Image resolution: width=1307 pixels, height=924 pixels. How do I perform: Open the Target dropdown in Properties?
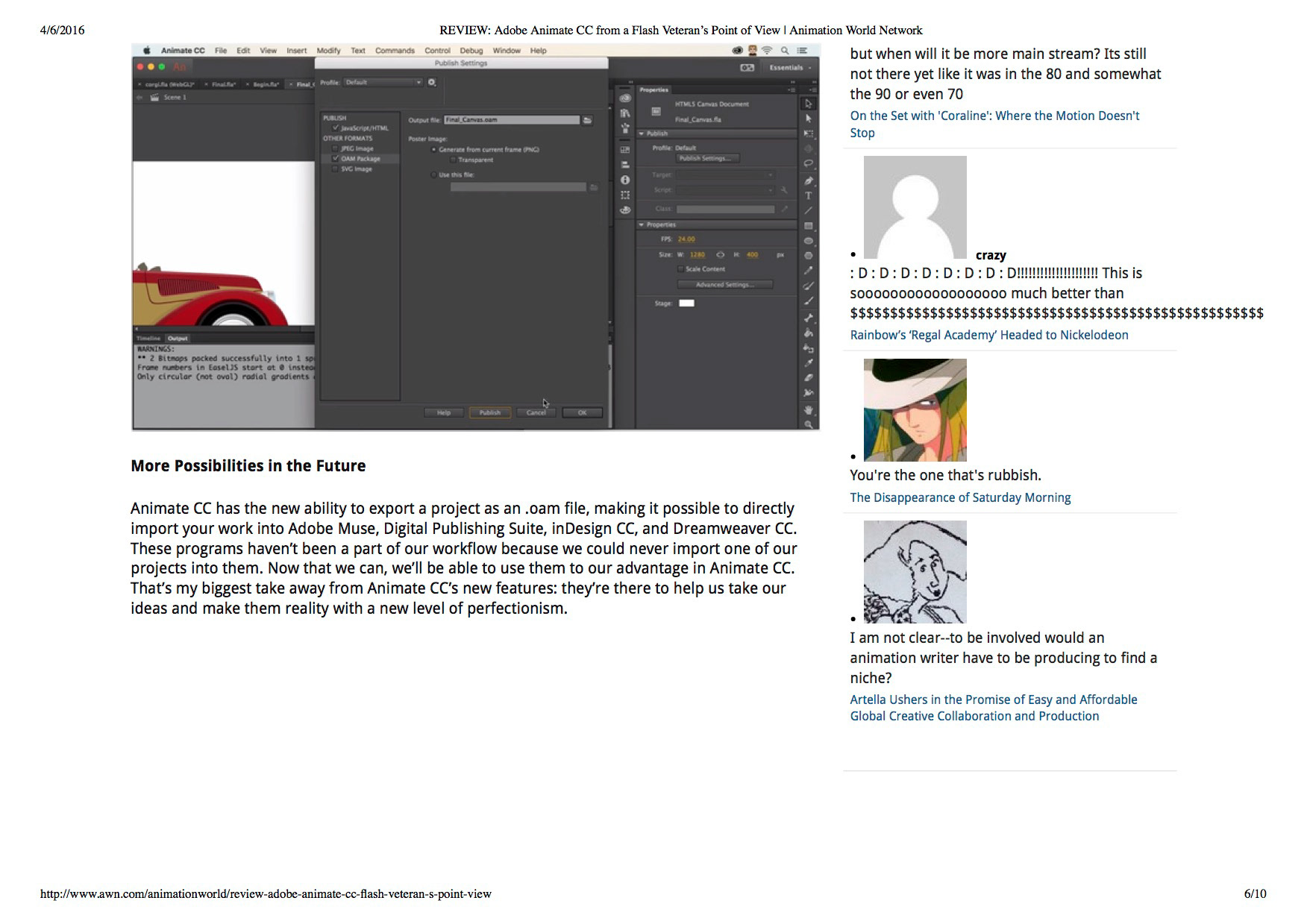pyautogui.click(x=726, y=175)
